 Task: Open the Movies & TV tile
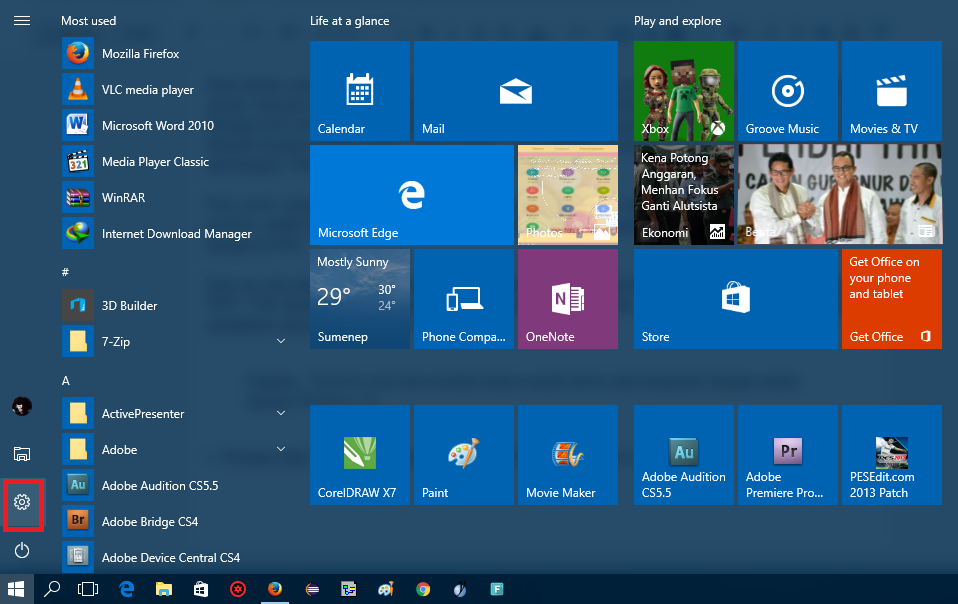[x=891, y=91]
